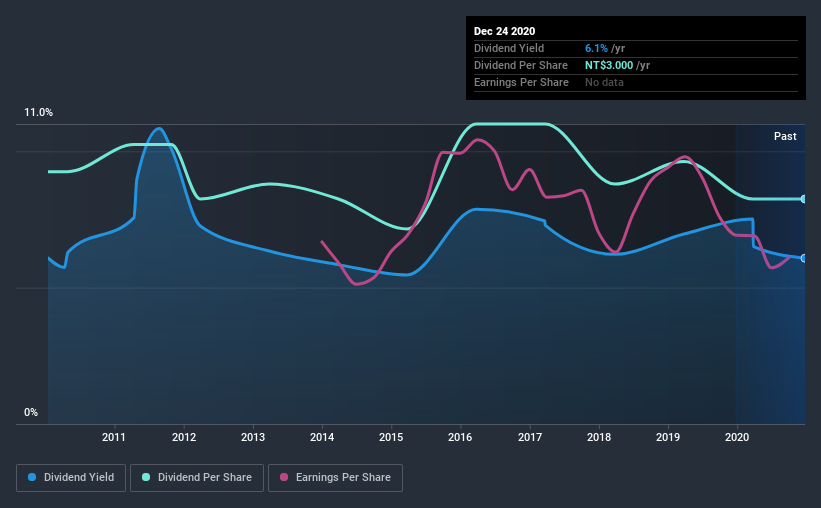Click the 2019 x-axis label

(668, 437)
